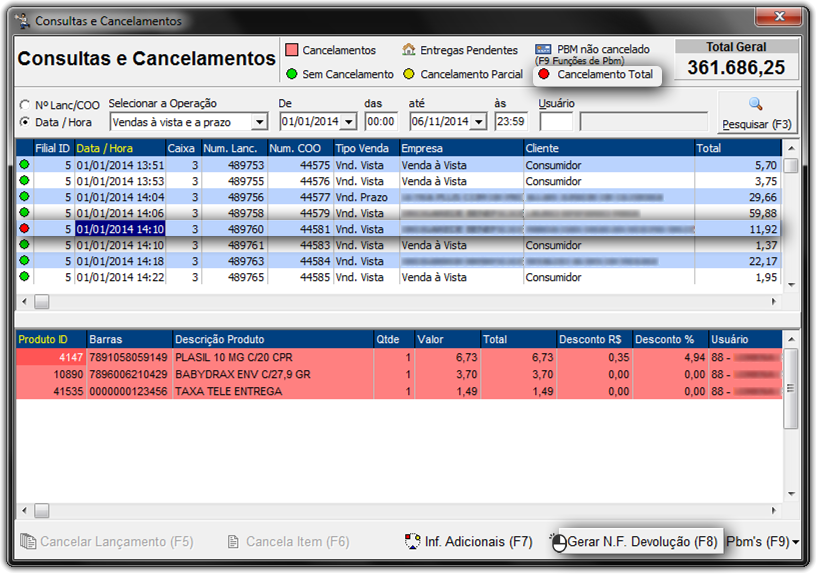816x574 pixels.
Task: Click the Entregas Pendentes house icon
Action: pyautogui.click(x=409, y=50)
